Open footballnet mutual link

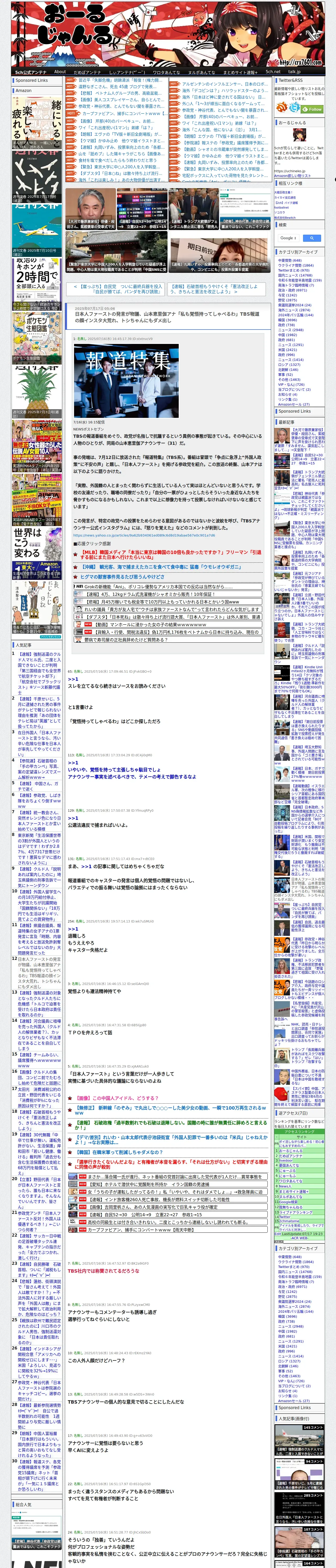click(x=282, y=207)
